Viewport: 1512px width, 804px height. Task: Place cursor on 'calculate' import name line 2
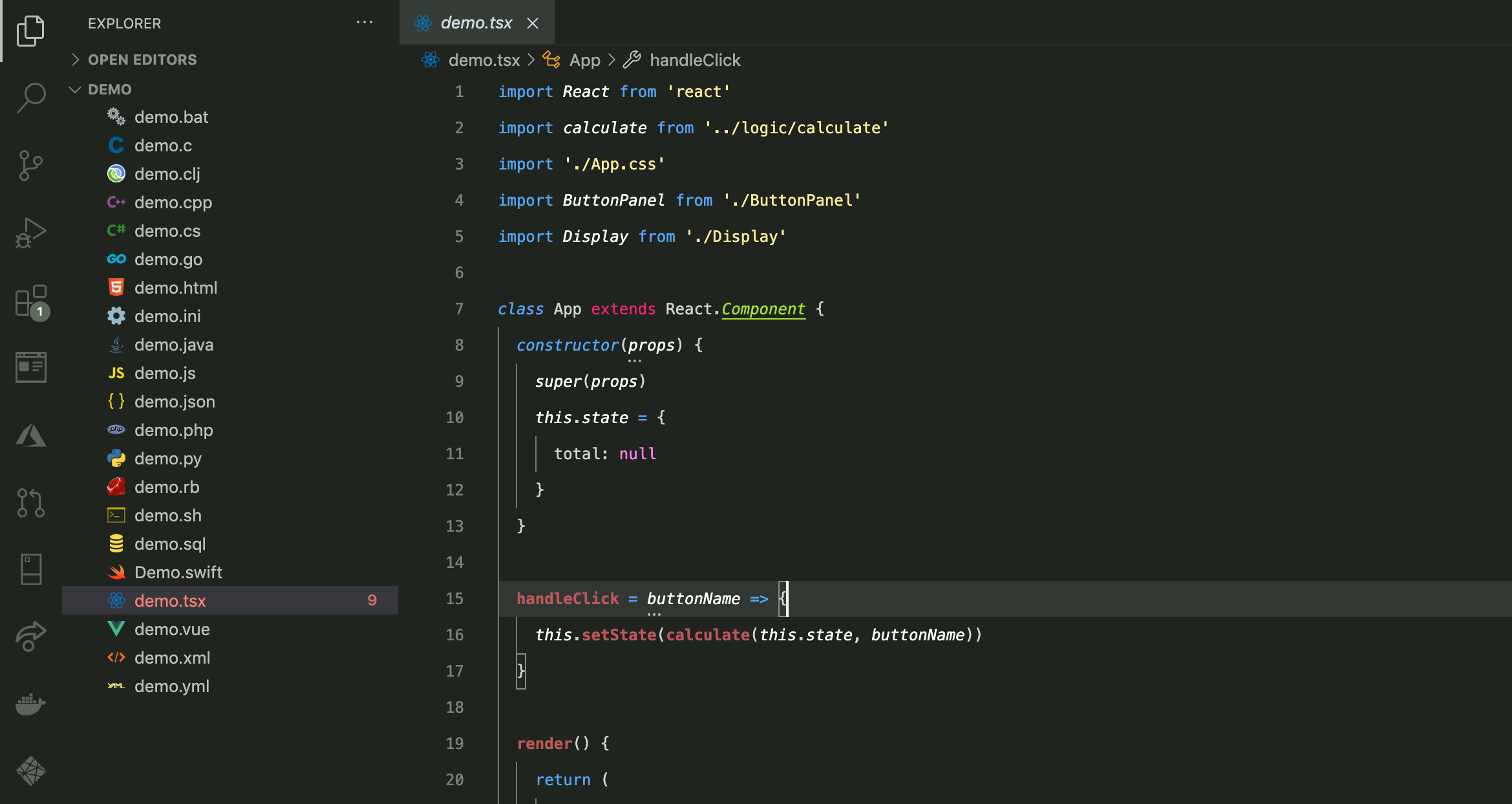coord(604,128)
